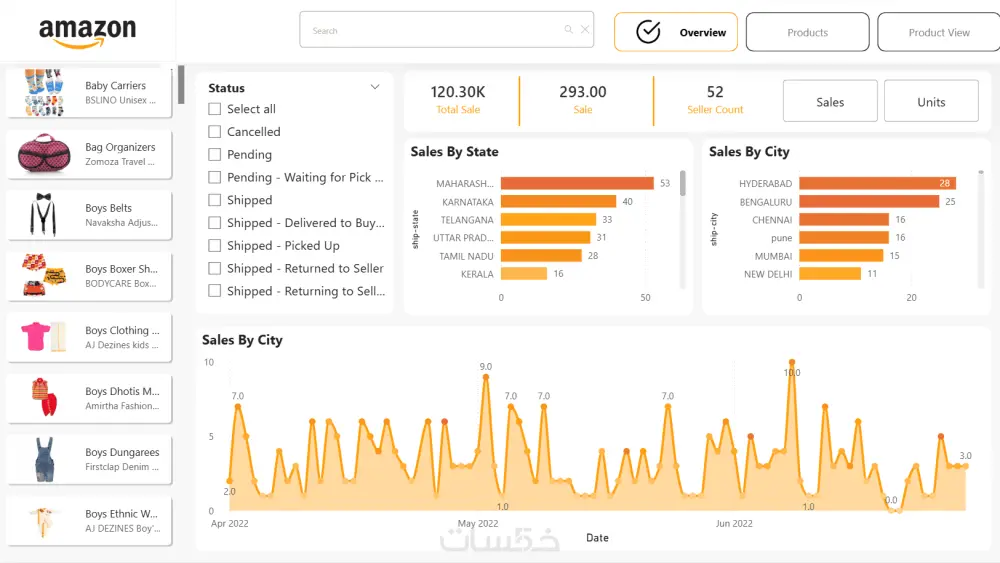Viewport: 1000px width, 563px height.
Task: Click the 120.30K Total Sale card
Action: click(458, 99)
